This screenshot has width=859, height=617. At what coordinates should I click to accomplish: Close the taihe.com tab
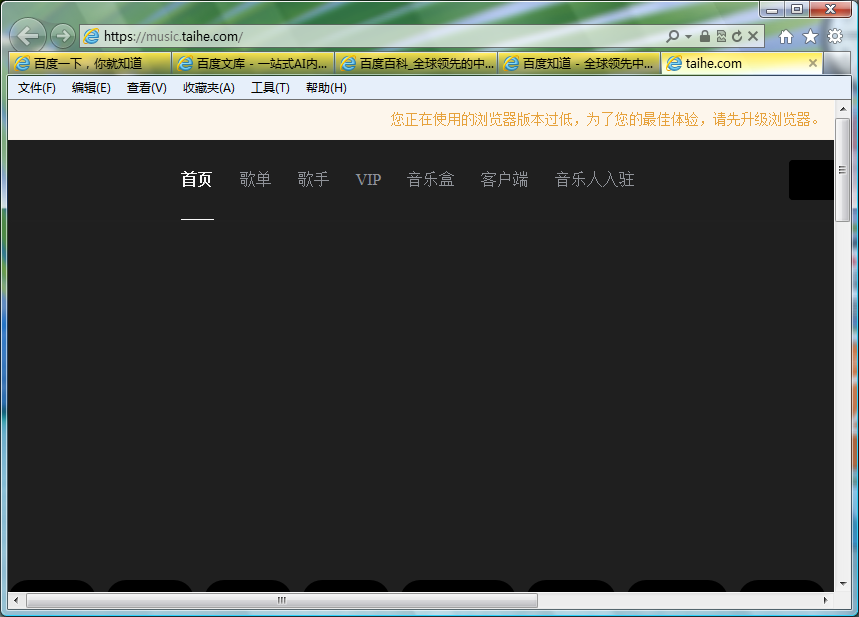pos(813,63)
